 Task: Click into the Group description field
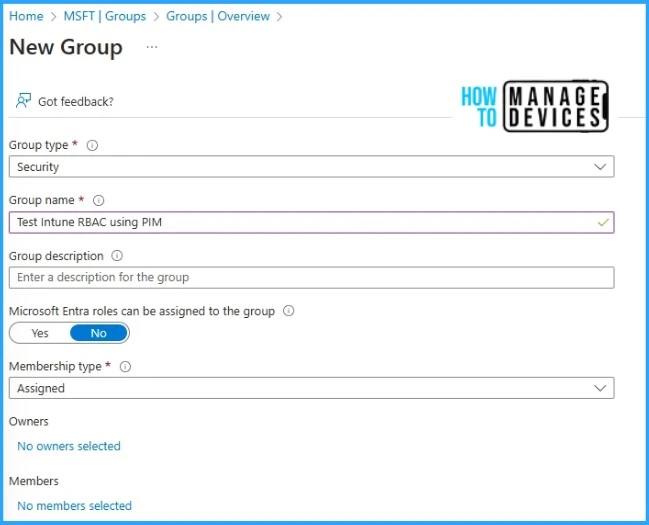[311, 277]
